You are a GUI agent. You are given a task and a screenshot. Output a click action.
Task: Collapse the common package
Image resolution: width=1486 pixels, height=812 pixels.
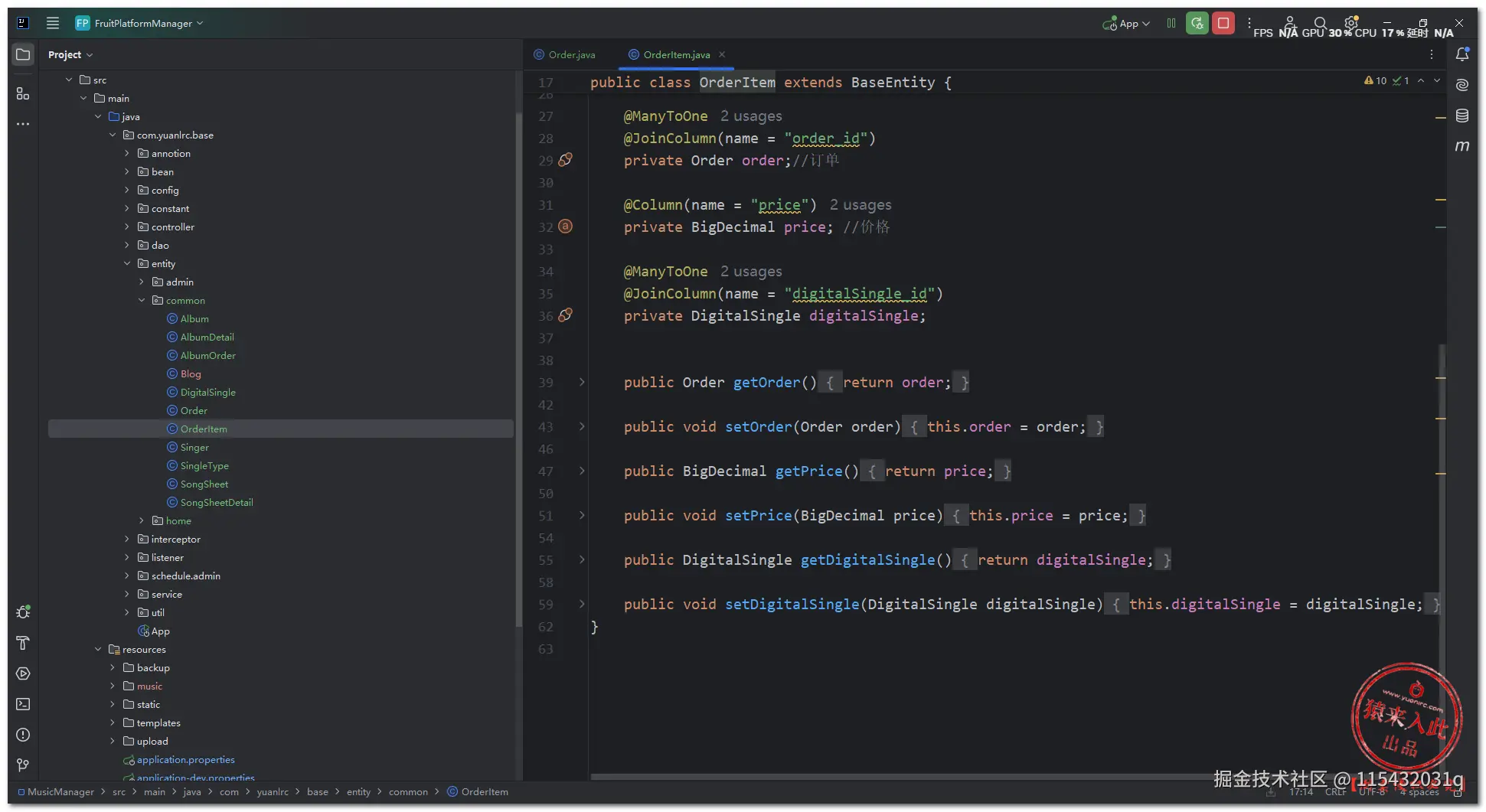pos(142,300)
